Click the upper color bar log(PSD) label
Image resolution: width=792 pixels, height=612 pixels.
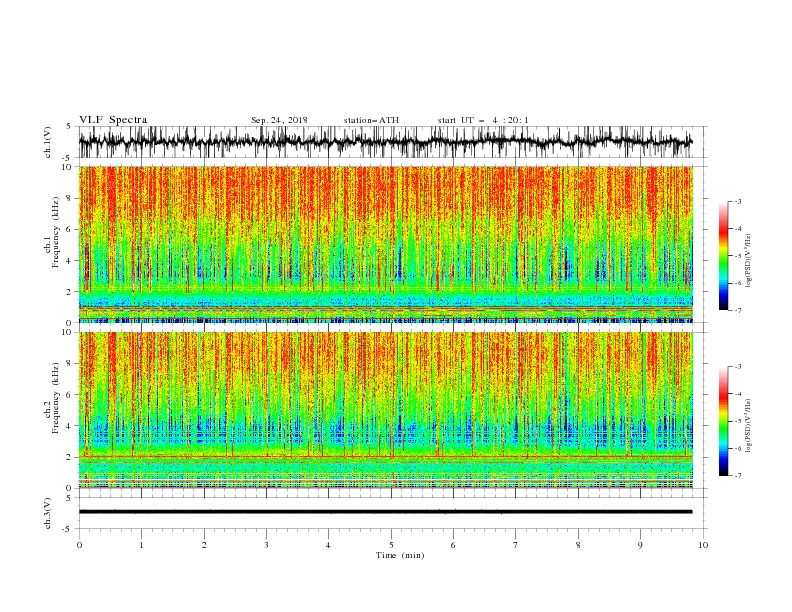point(748,261)
